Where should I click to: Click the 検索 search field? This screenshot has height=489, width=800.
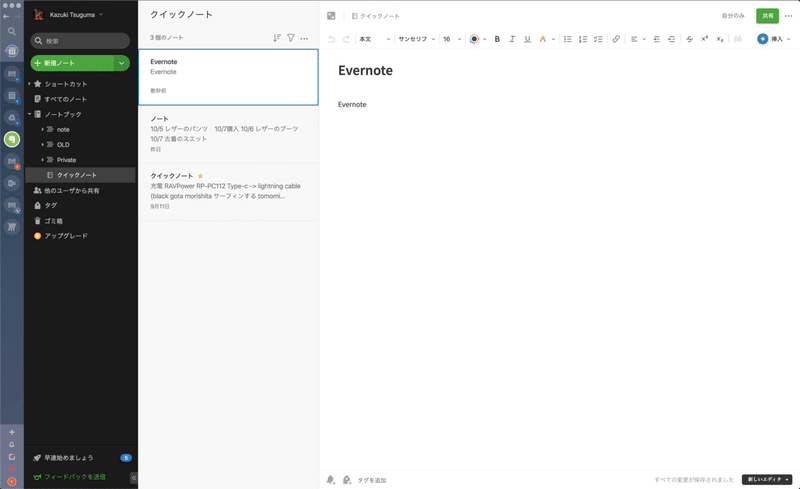point(80,41)
